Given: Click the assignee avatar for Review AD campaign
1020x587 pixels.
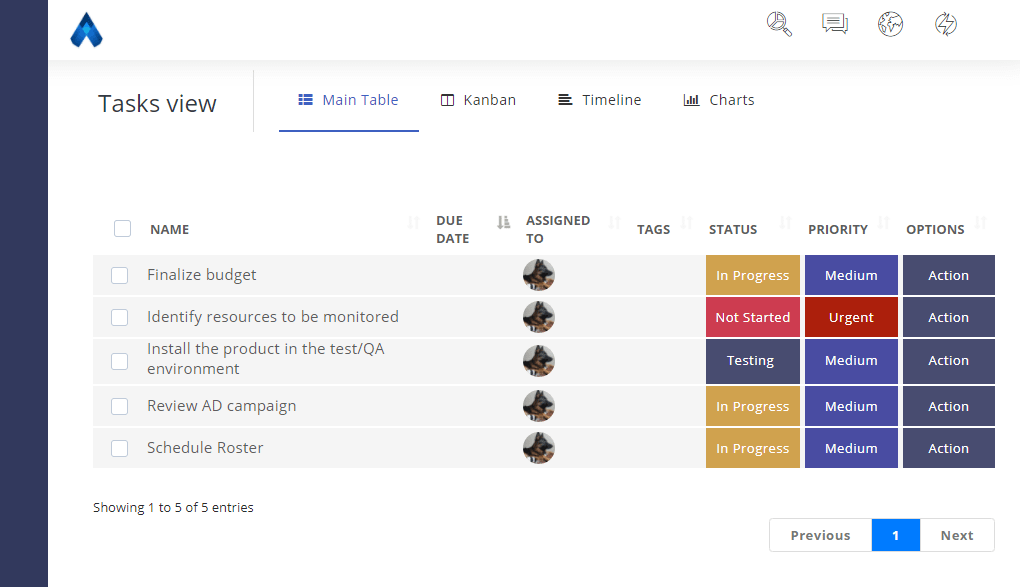Looking at the screenshot, I should (539, 406).
